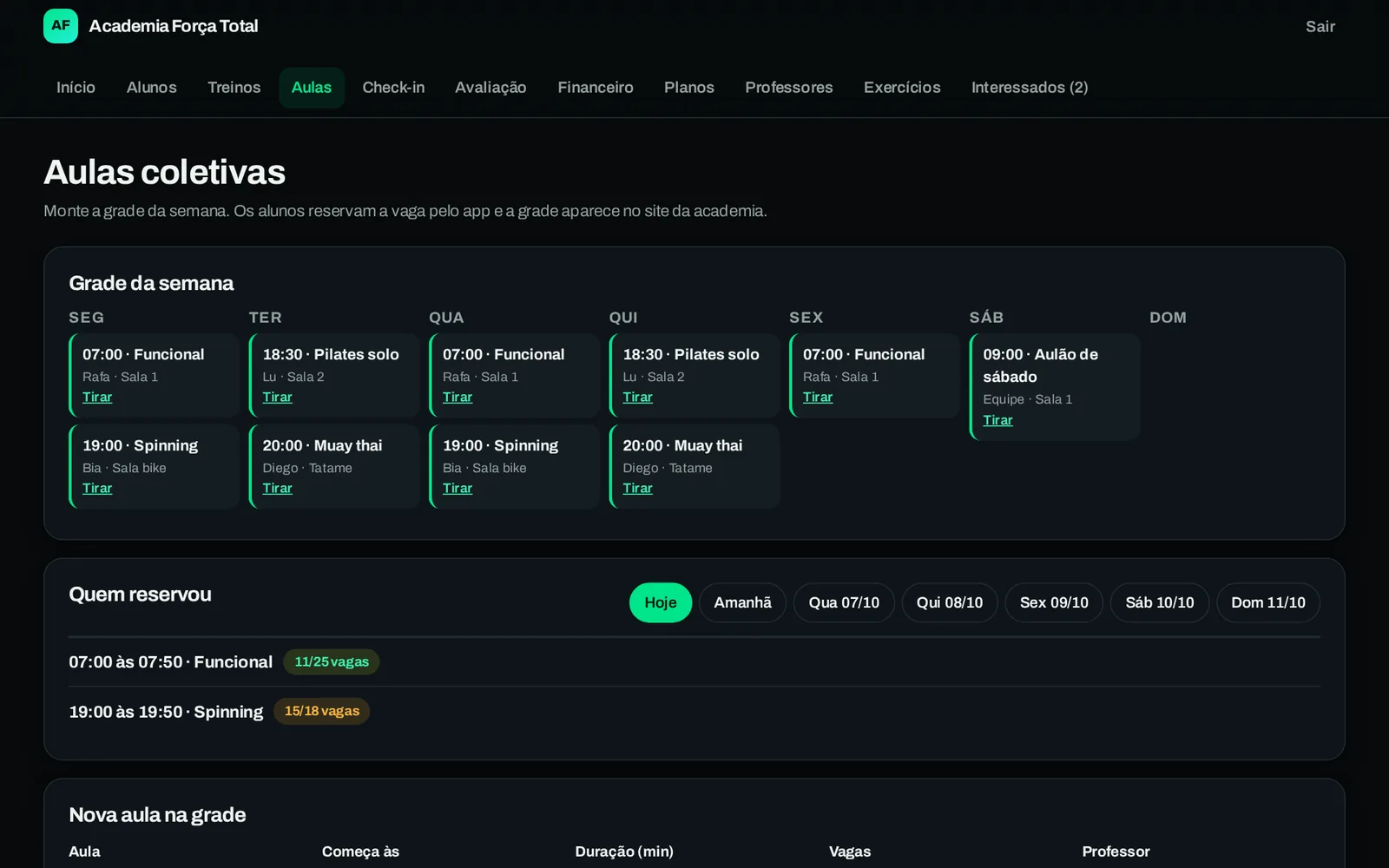Click the Friday 07:00 Funcional class title
This screenshot has width=1389, height=868.
864,354
